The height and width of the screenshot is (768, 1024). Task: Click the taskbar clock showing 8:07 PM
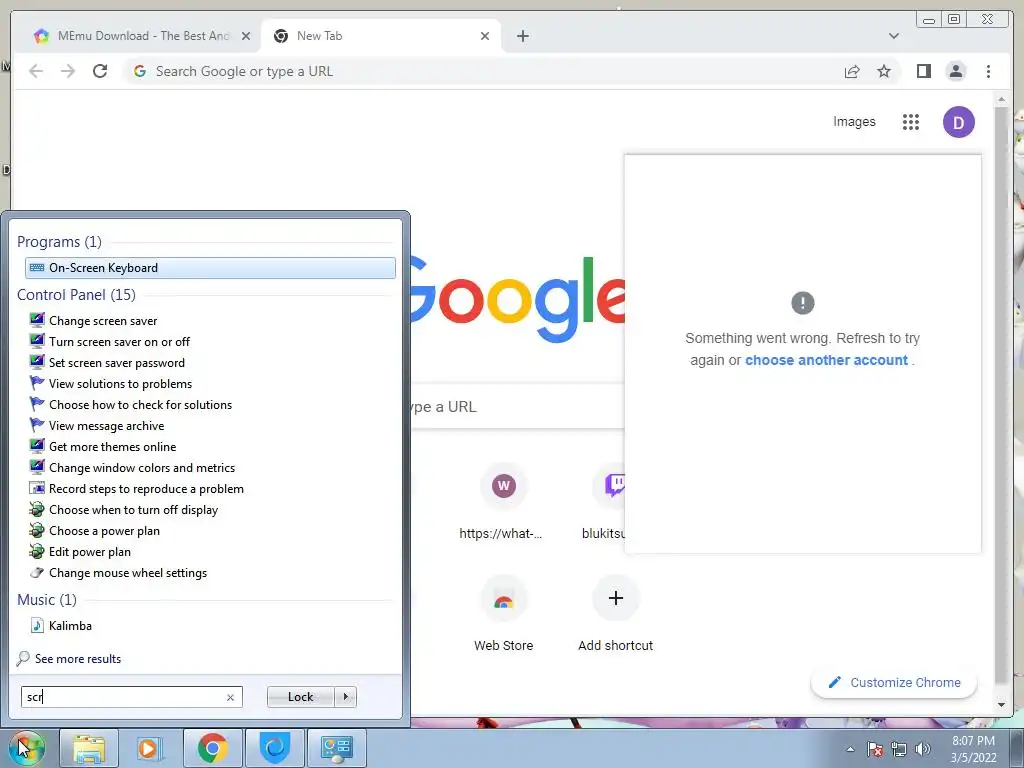pyautogui.click(x=973, y=749)
